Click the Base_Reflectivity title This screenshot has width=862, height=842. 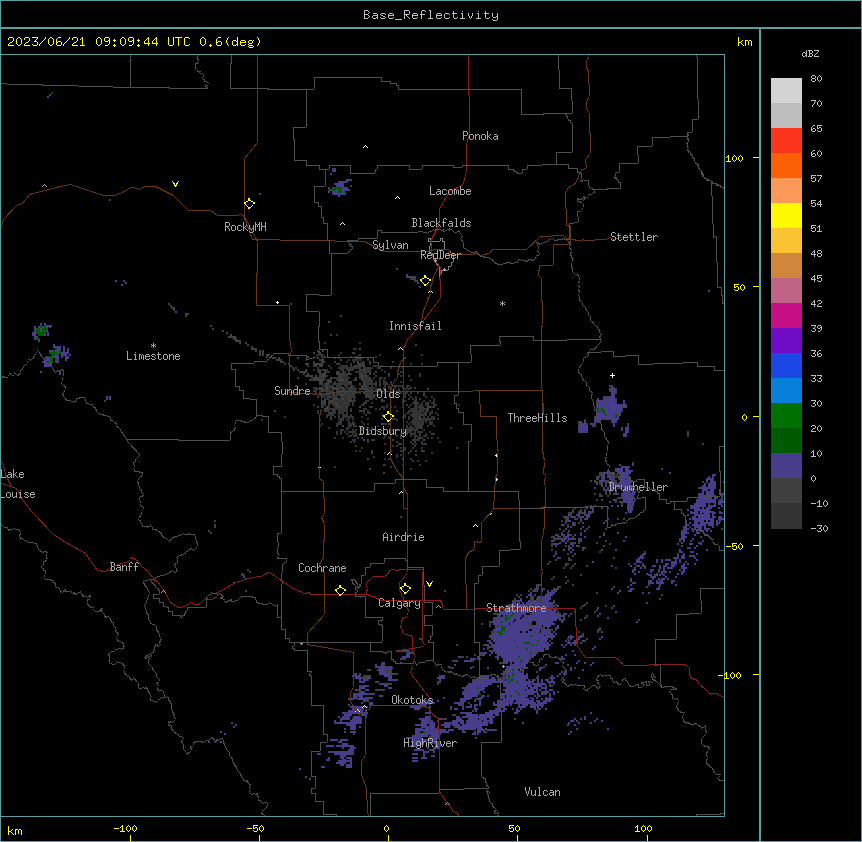click(x=431, y=15)
